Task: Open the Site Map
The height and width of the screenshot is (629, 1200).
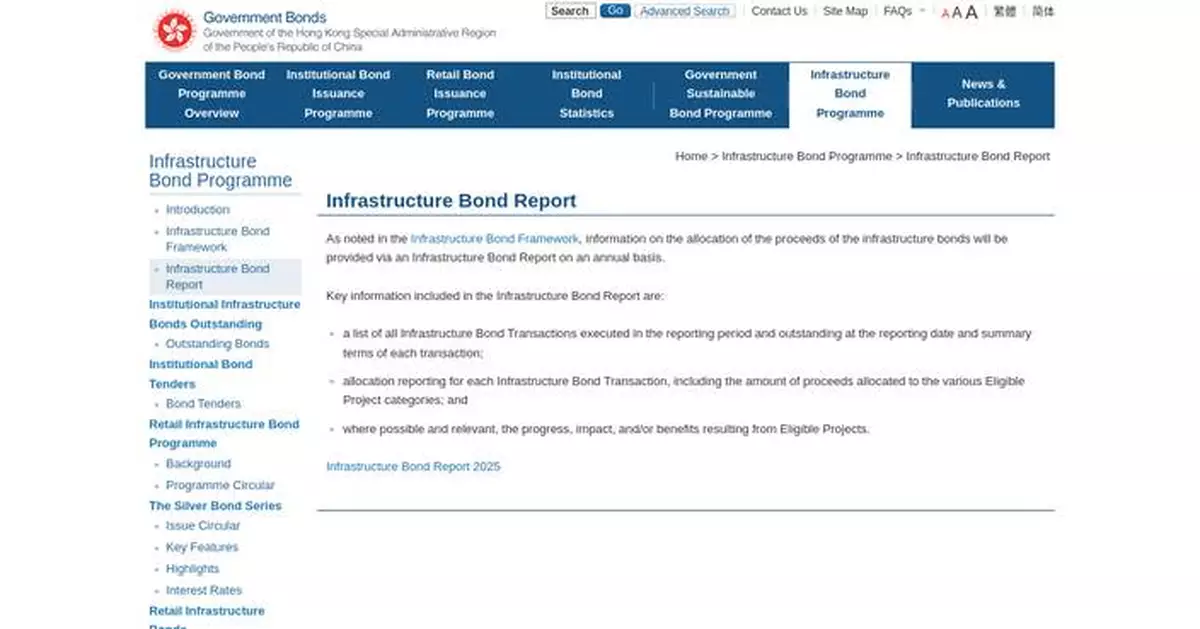Action: tap(845, 11)
